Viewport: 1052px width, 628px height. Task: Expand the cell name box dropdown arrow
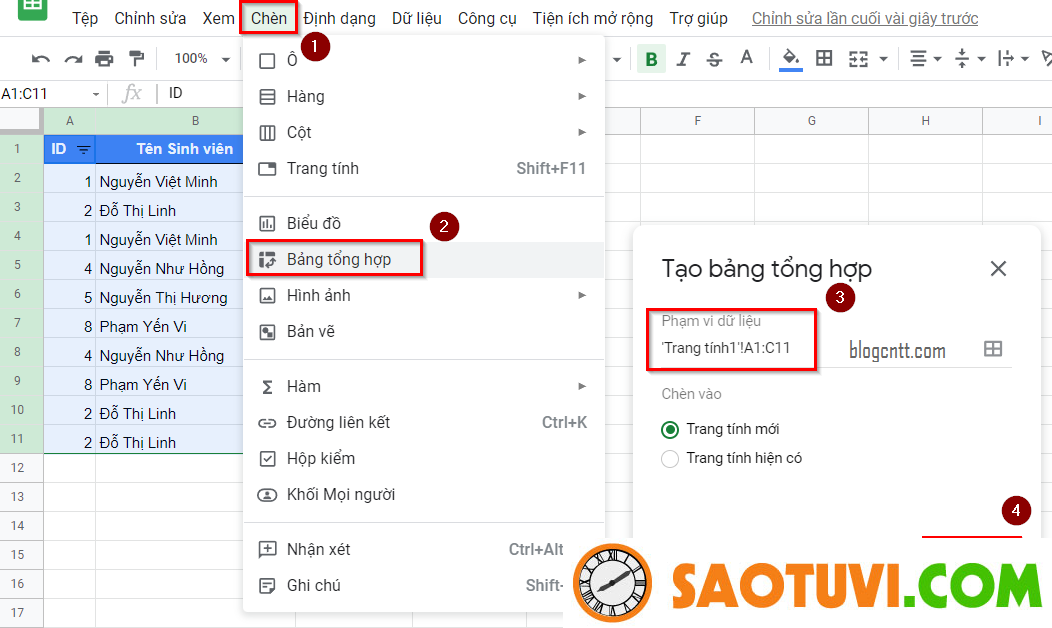[96, 94]
